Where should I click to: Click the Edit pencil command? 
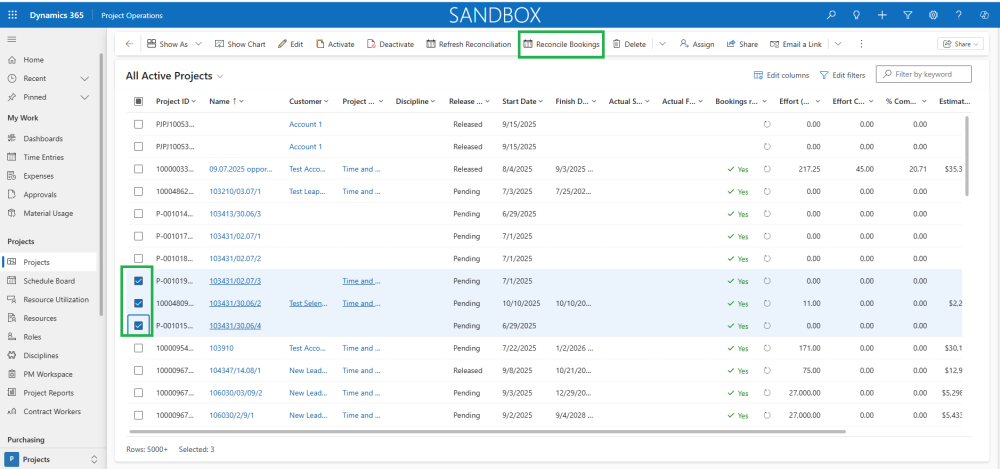point(290,44)
